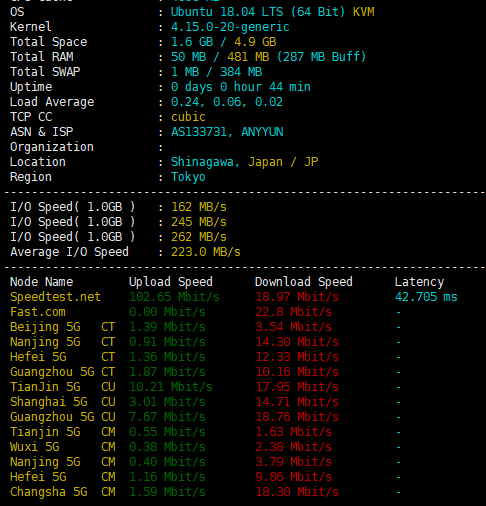Click the ASN value AS133731, ANYYUN

coord(227,132)
